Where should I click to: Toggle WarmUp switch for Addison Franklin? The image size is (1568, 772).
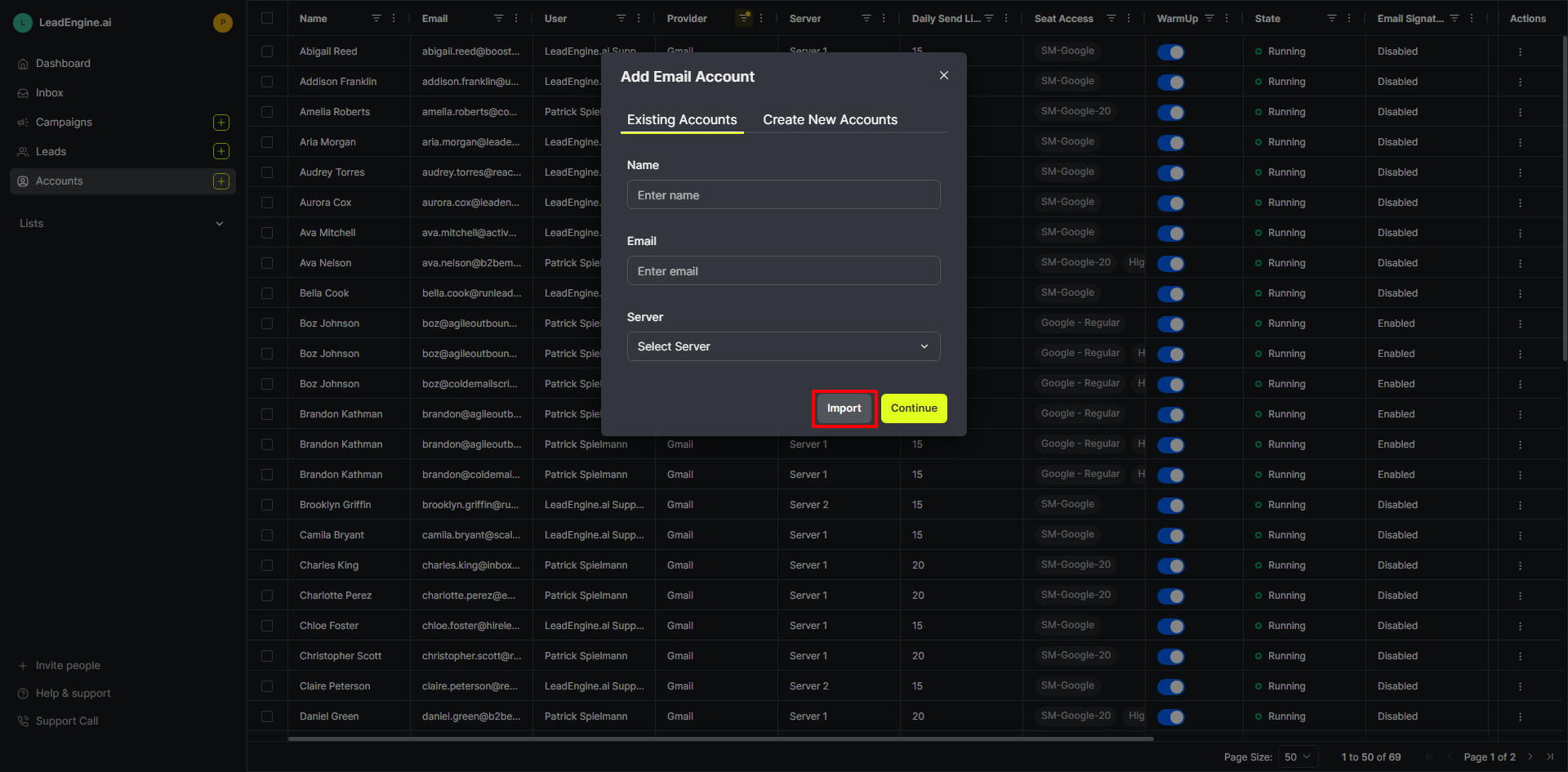tap(1171, 82)
